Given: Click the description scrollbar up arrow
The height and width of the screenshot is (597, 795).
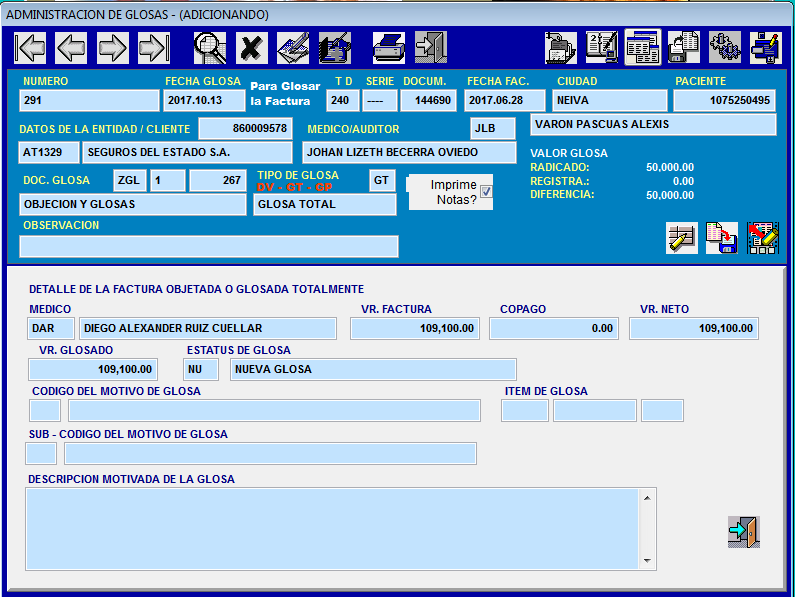Looking at the screenshot, I should pos(647,498).
